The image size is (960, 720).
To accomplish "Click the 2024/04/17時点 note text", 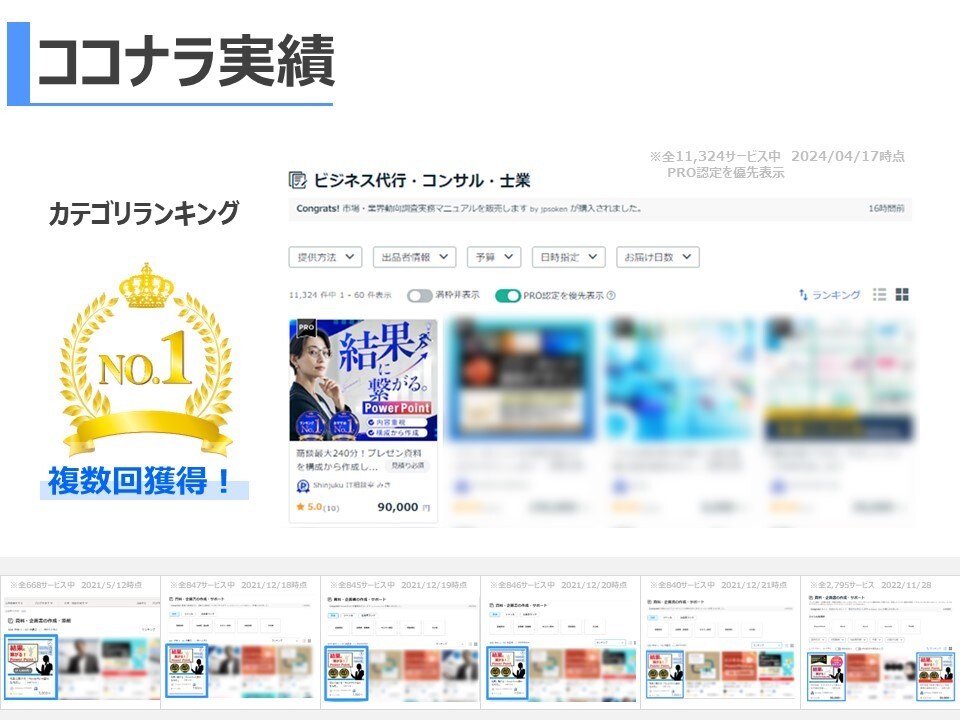I will coord(847,156).
